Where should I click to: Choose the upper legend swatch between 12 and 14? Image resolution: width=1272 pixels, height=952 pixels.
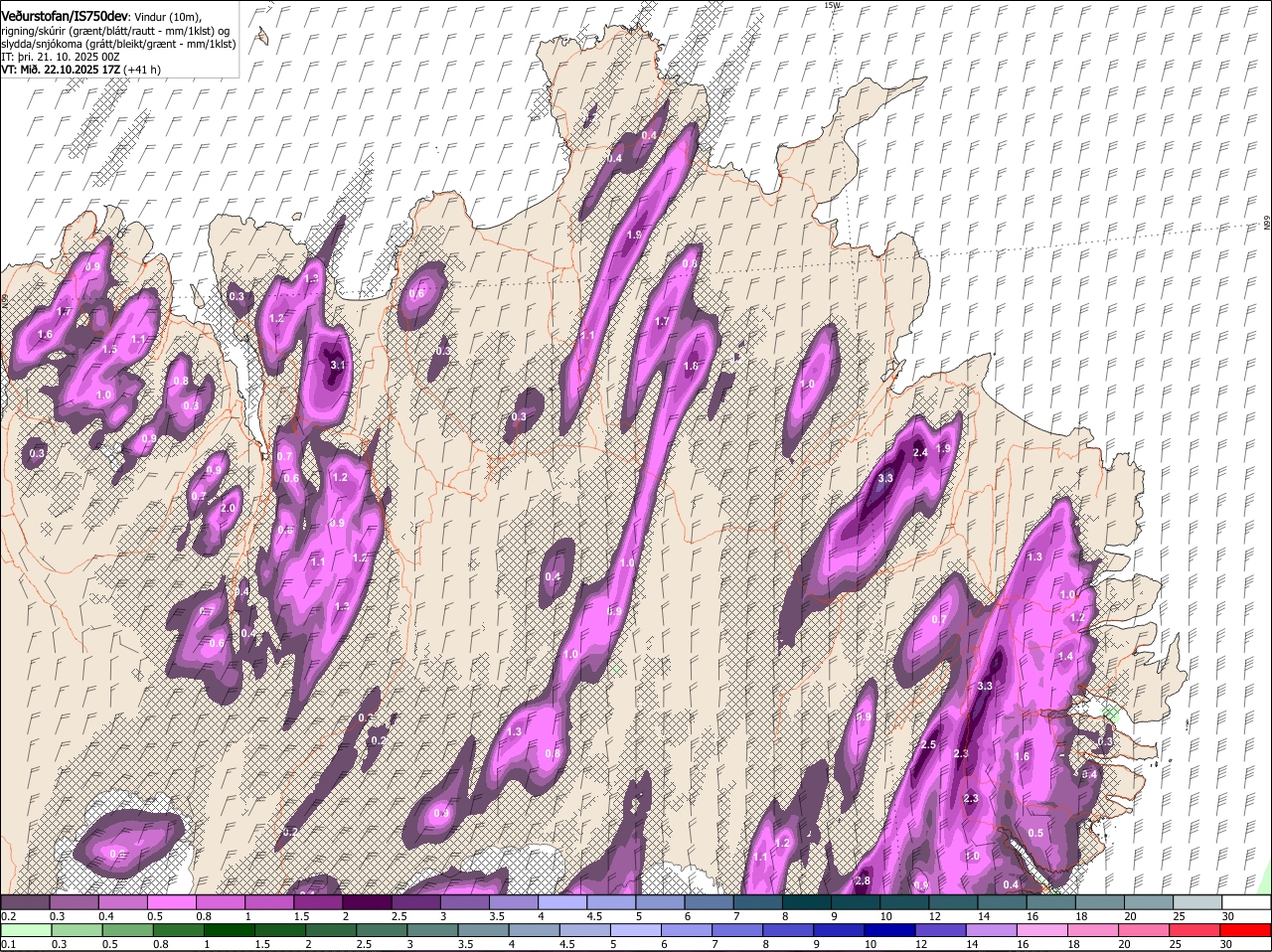[x=952, y=901]
